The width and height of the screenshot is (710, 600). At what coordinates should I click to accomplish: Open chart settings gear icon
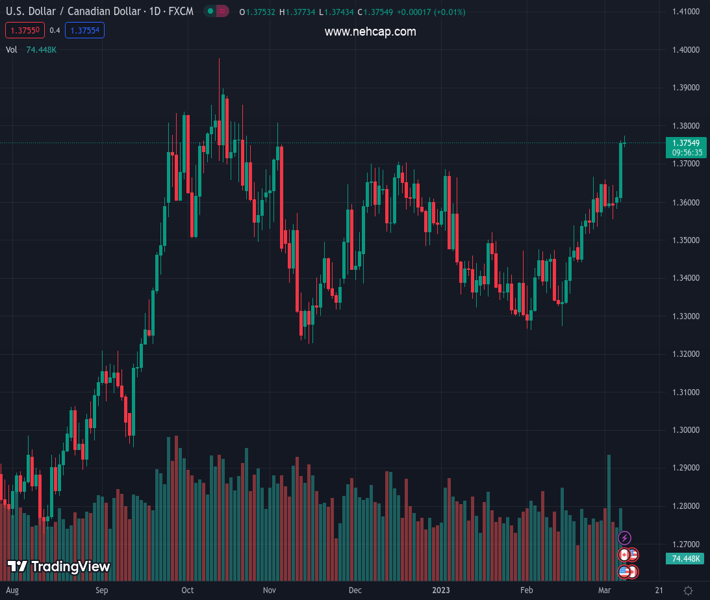pyautogui.click(x=688, y=590)
